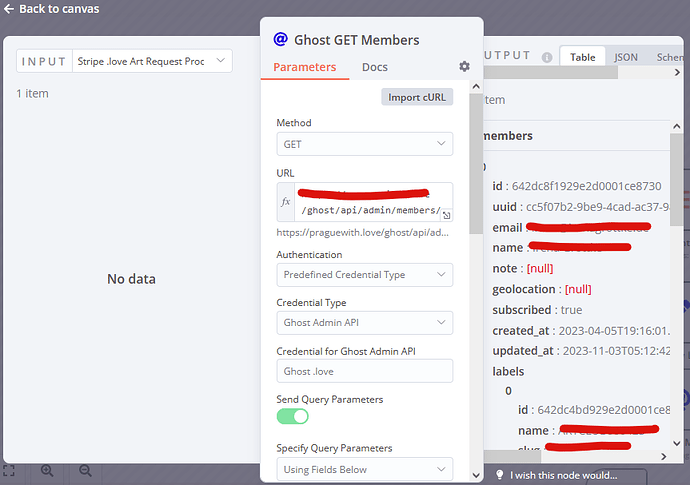
Task: Click the Ghost GET Members @ node icon
Action: point(280,39)
